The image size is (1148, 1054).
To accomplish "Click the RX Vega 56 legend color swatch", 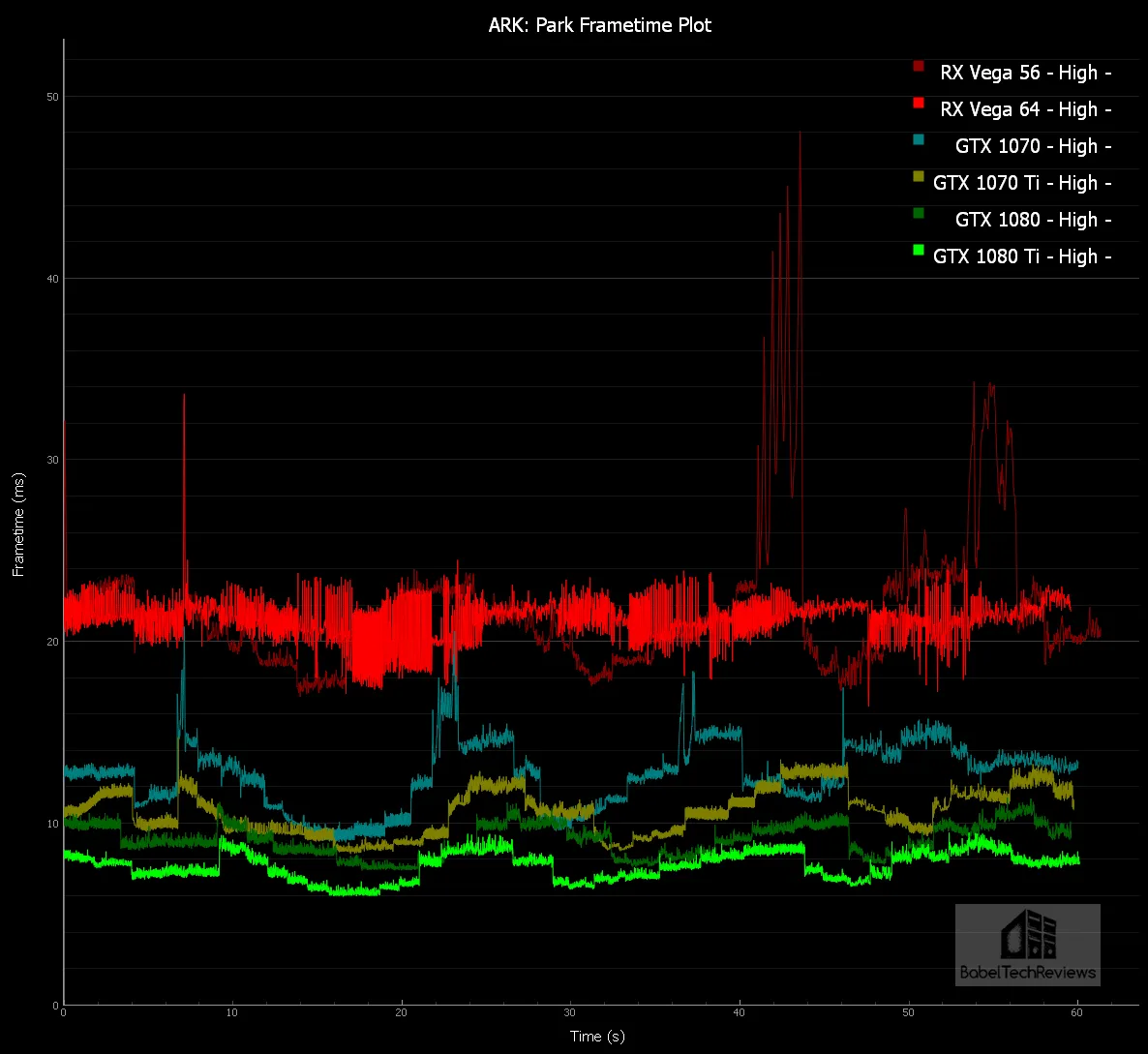I will pos(918,66).
